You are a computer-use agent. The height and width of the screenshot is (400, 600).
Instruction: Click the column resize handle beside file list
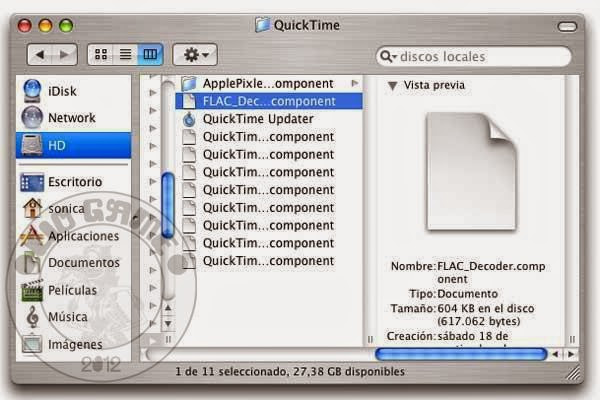370,339
